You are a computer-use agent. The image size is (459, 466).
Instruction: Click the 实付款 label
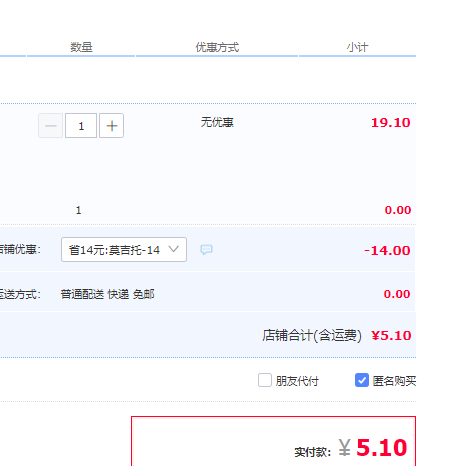point(312,452)
